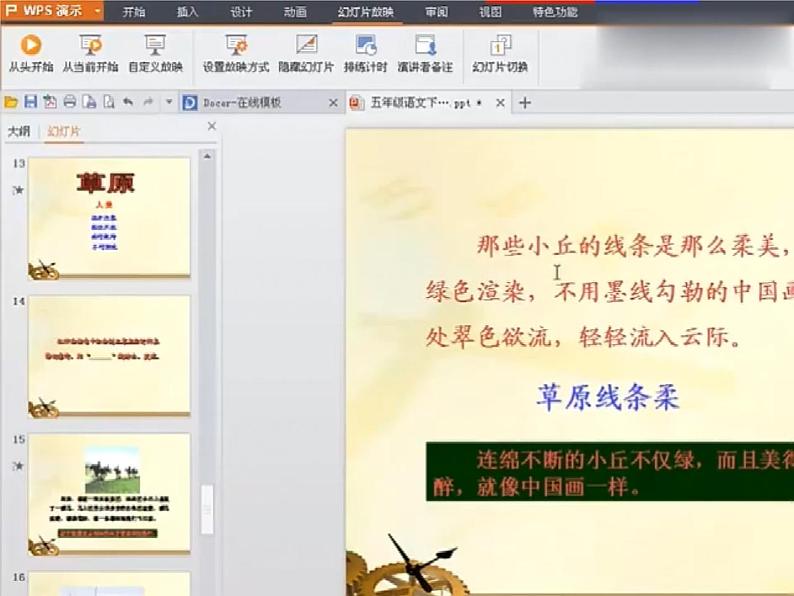Open presenter notes (演讲者备注)
This screenshot has height=596, width=794.
pos(425,53)
